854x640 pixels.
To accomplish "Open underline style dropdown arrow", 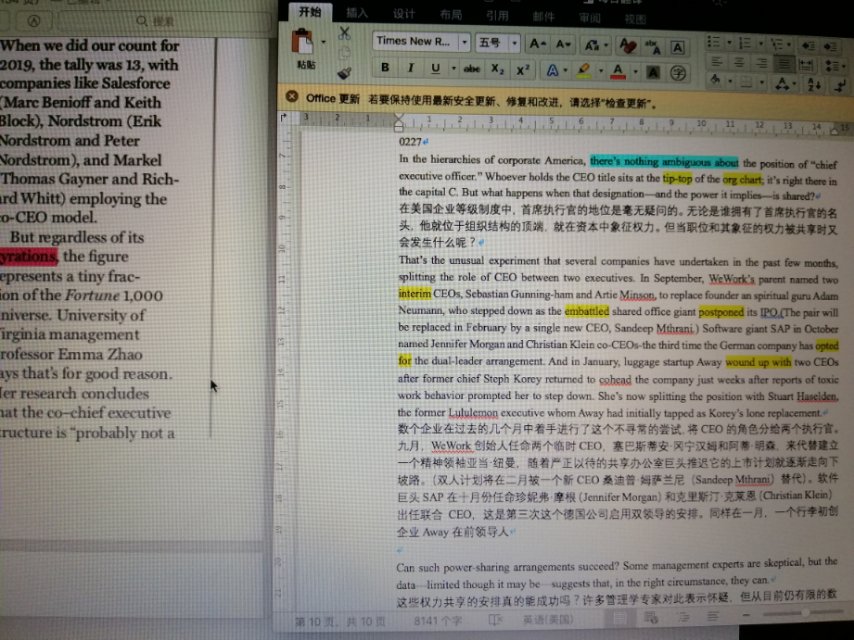I will [x=453, y=69].
